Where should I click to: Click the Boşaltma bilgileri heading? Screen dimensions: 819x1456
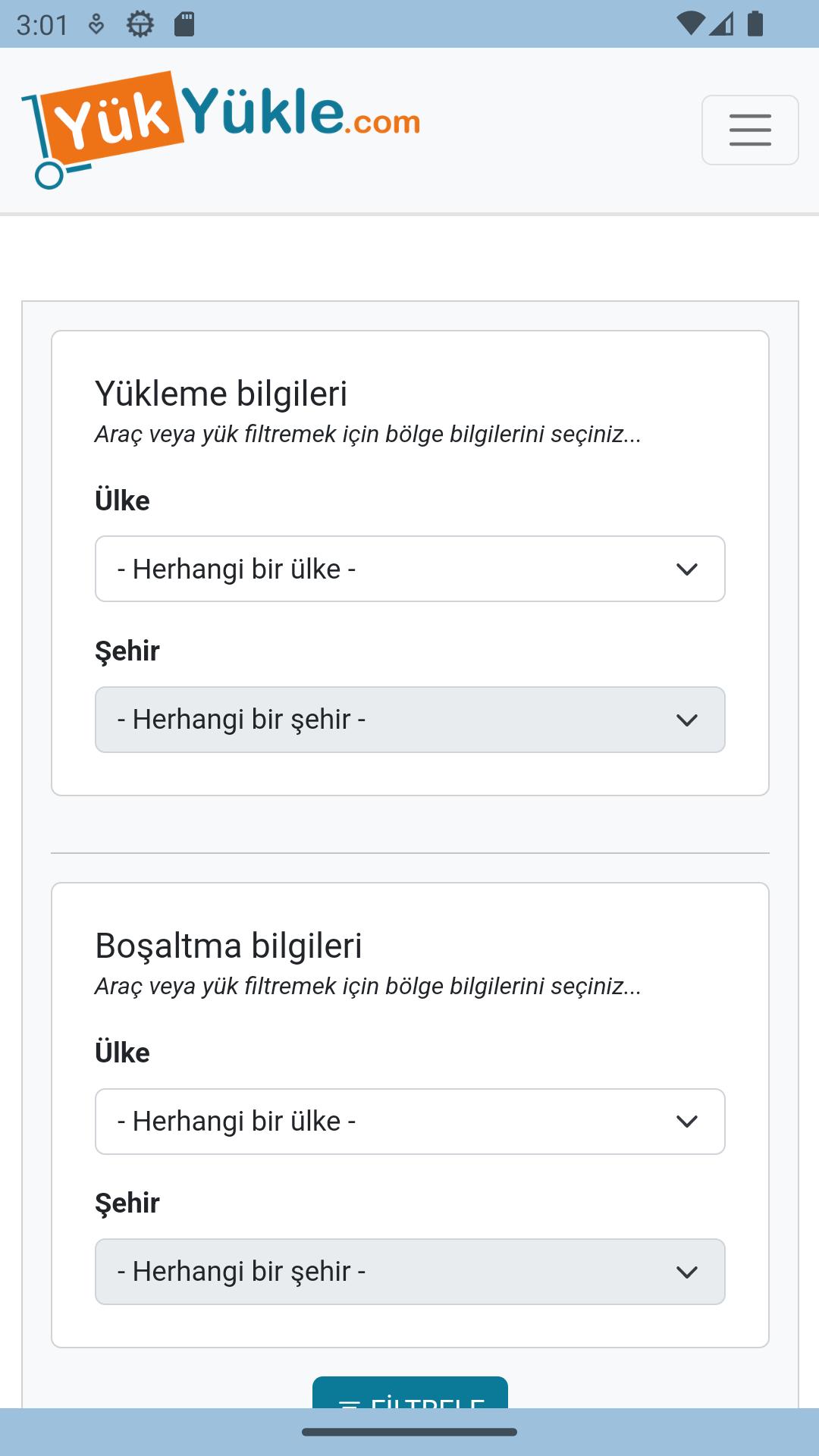tap(228, 946)
